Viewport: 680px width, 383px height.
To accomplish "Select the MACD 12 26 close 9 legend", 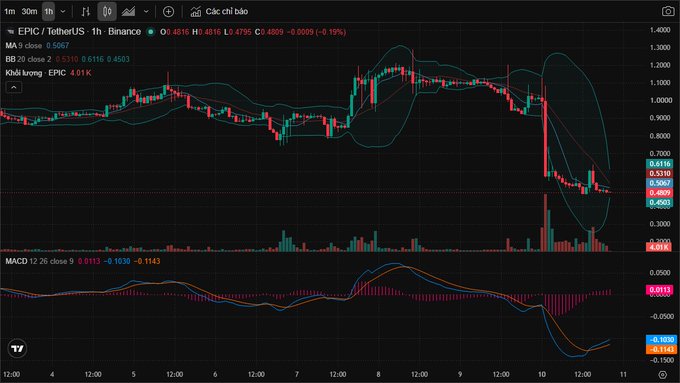I will pos(82,261).
